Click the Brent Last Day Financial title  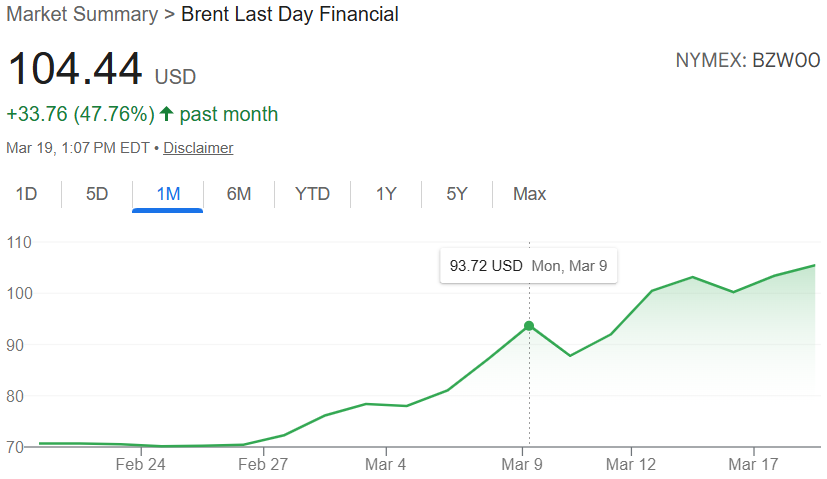pyautogui.click(x=290, y=14)
